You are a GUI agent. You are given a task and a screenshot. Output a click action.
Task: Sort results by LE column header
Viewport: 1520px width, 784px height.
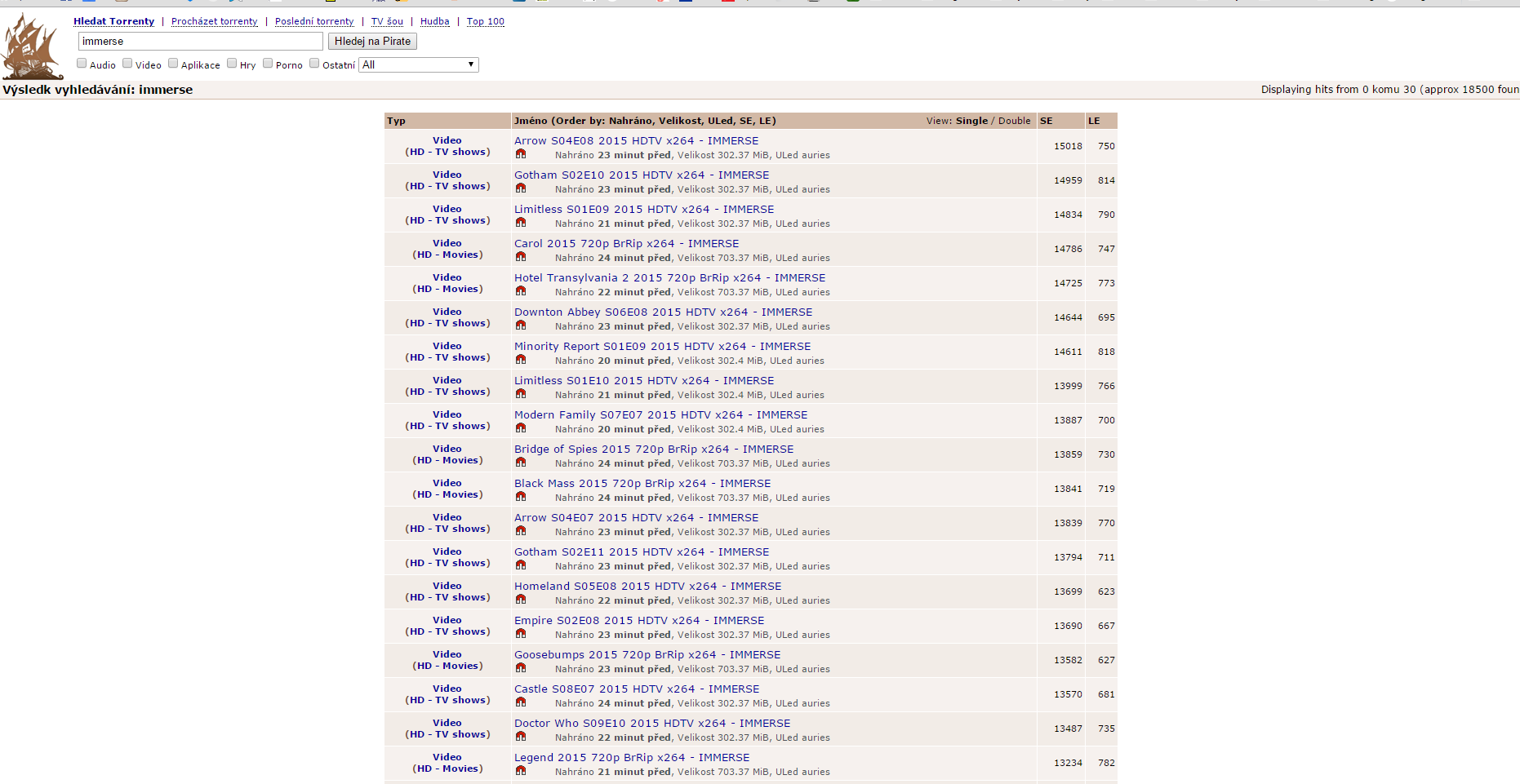[x=1094, y=121]
